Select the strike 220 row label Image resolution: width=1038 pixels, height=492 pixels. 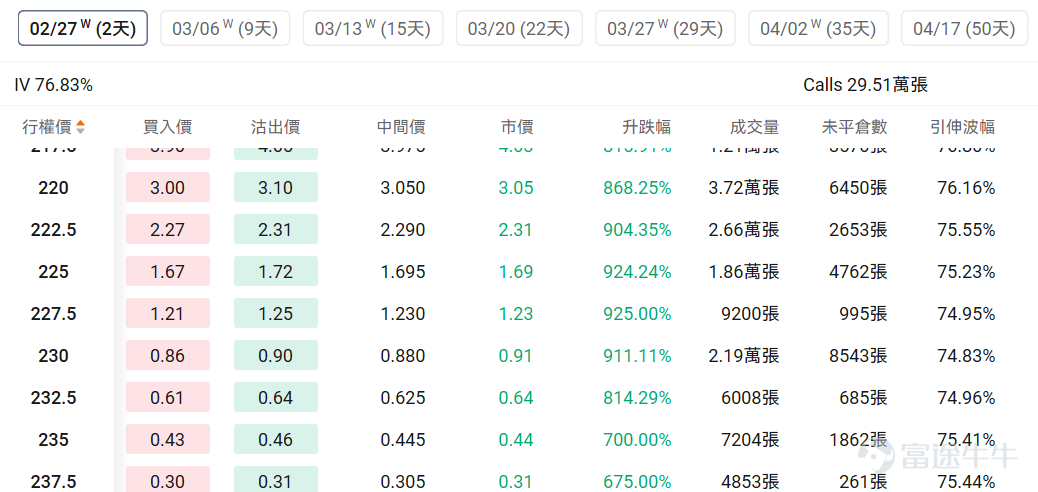click(54, 188)
